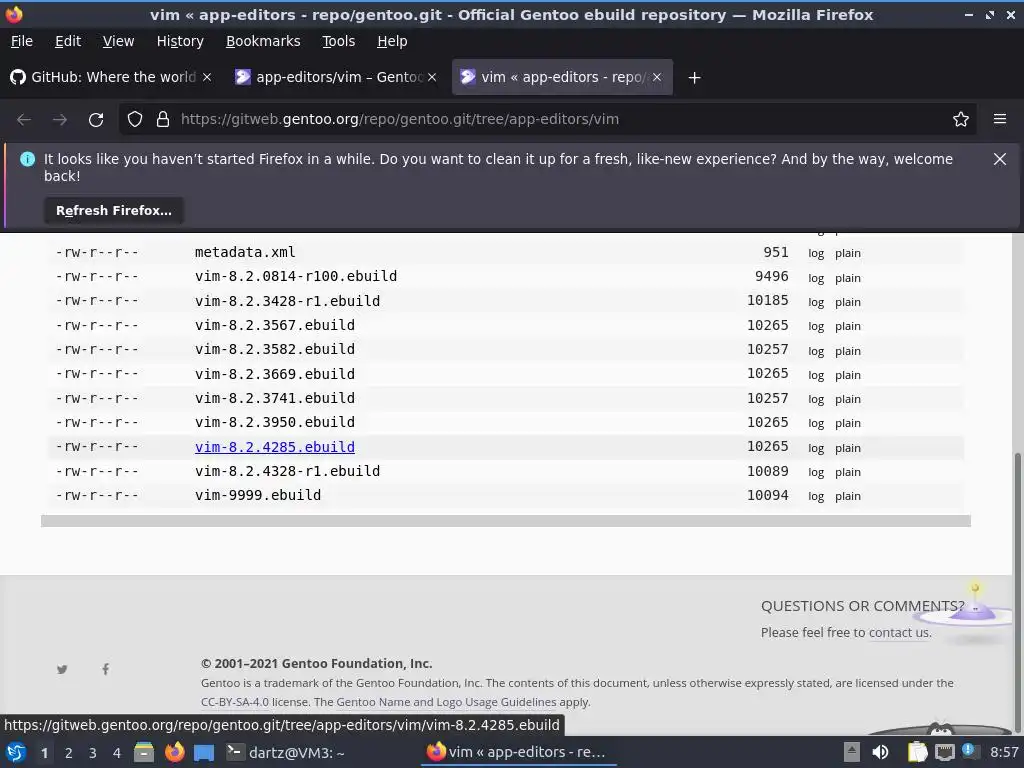View log for vim-8.2.3567.ebuild
1024x768 pixels.
tap(816, 327)
